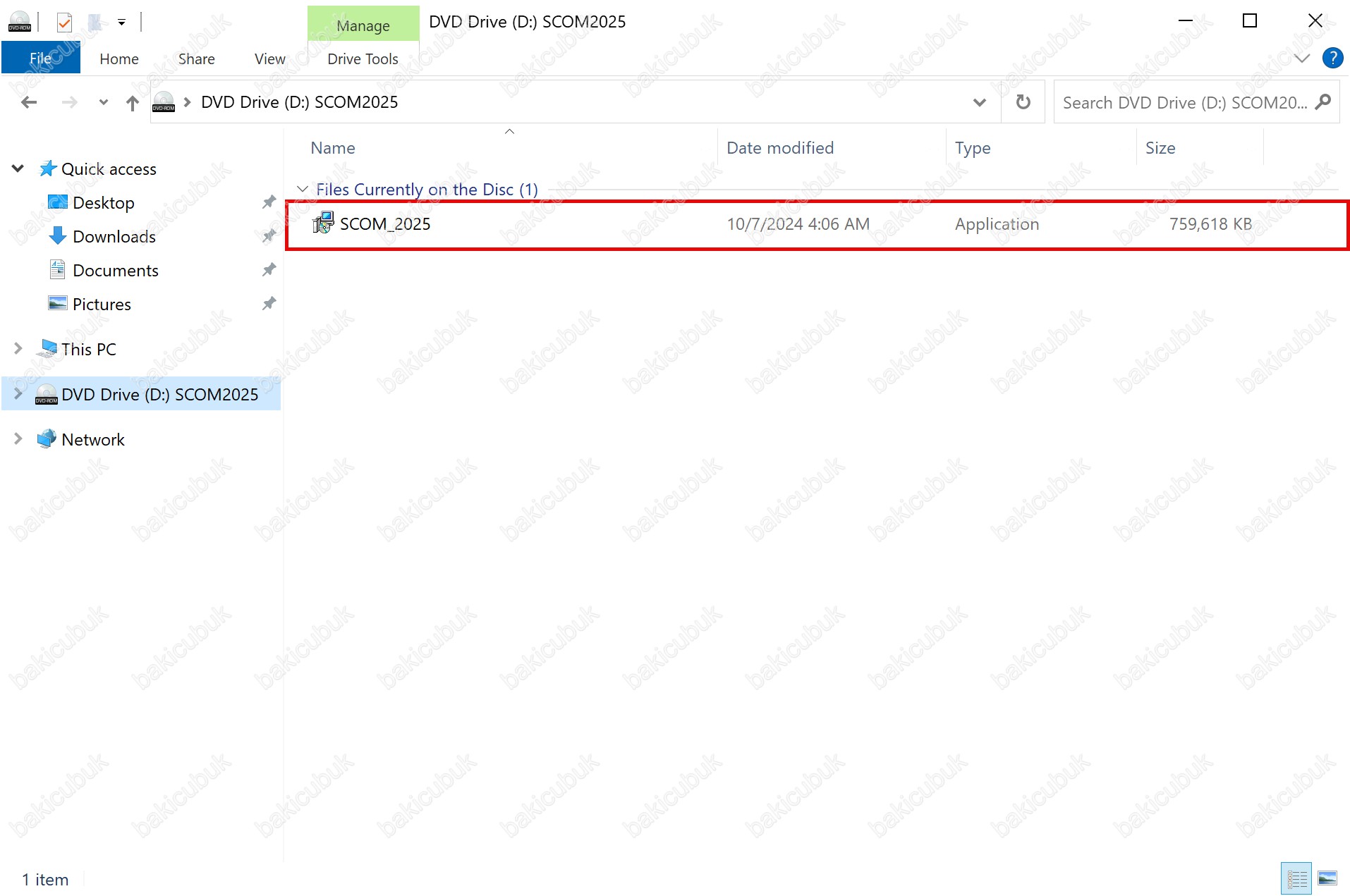The width and height of the screenshot is (1350, 896).
Task: Switch to the Share ribbon tab
Action: click(196, 59)
